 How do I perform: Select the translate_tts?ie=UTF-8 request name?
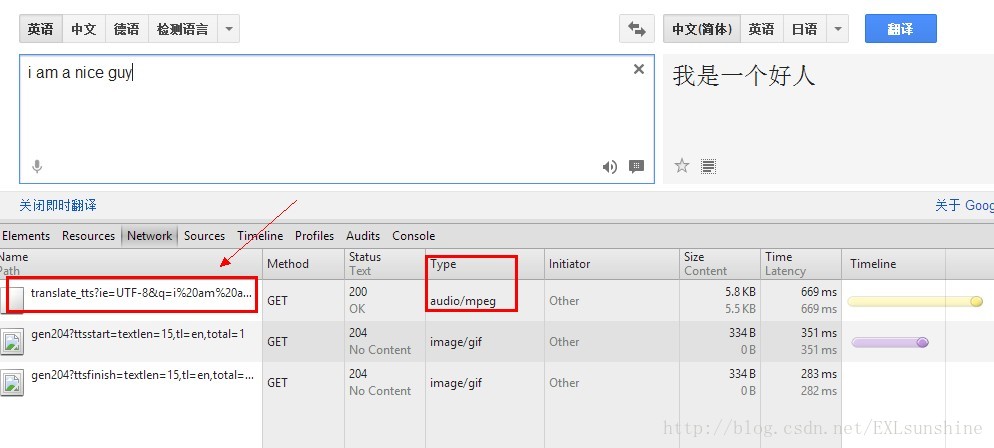[143, 293]
